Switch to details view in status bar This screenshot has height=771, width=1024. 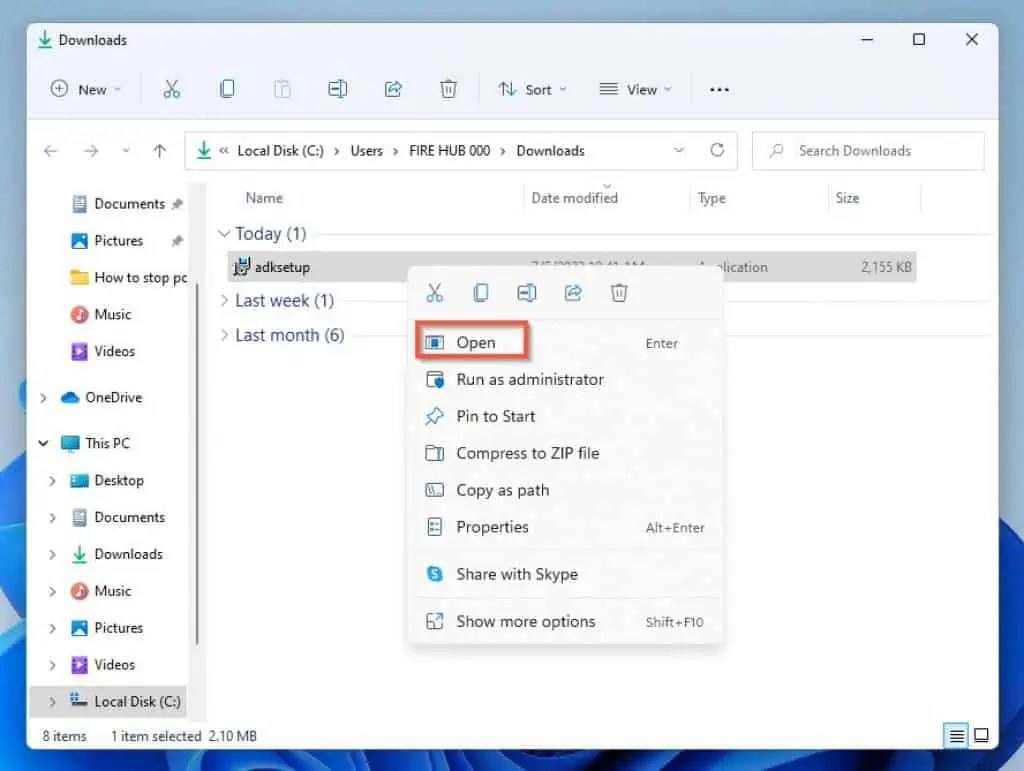pos(955,735)
